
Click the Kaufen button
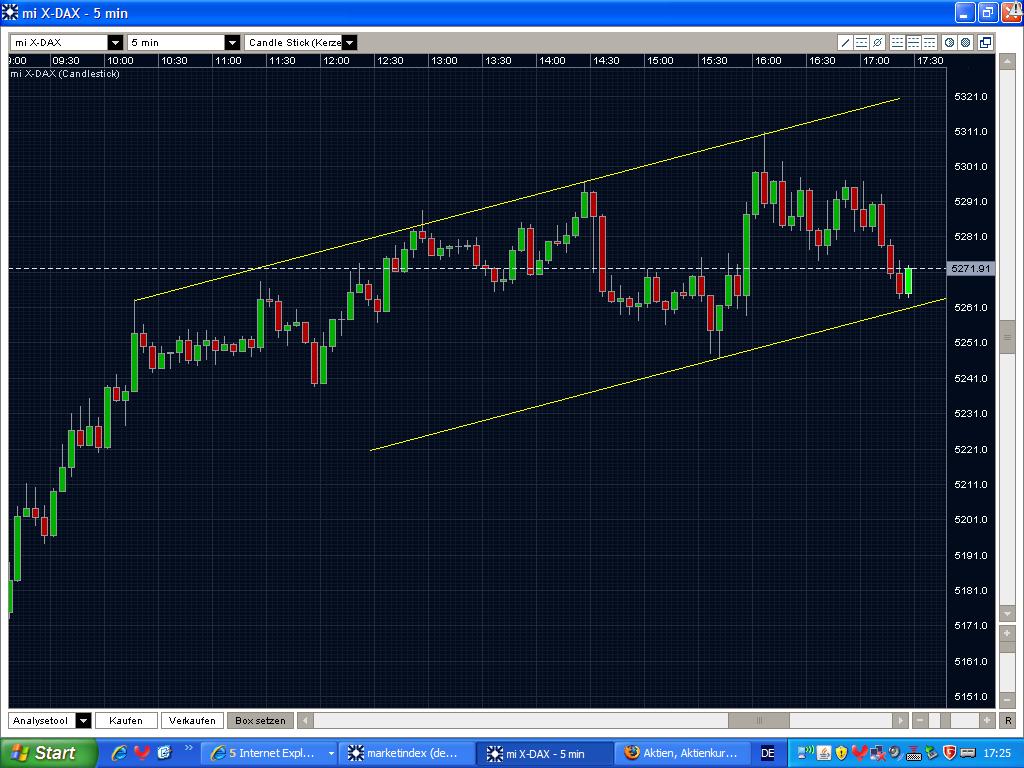126,721
